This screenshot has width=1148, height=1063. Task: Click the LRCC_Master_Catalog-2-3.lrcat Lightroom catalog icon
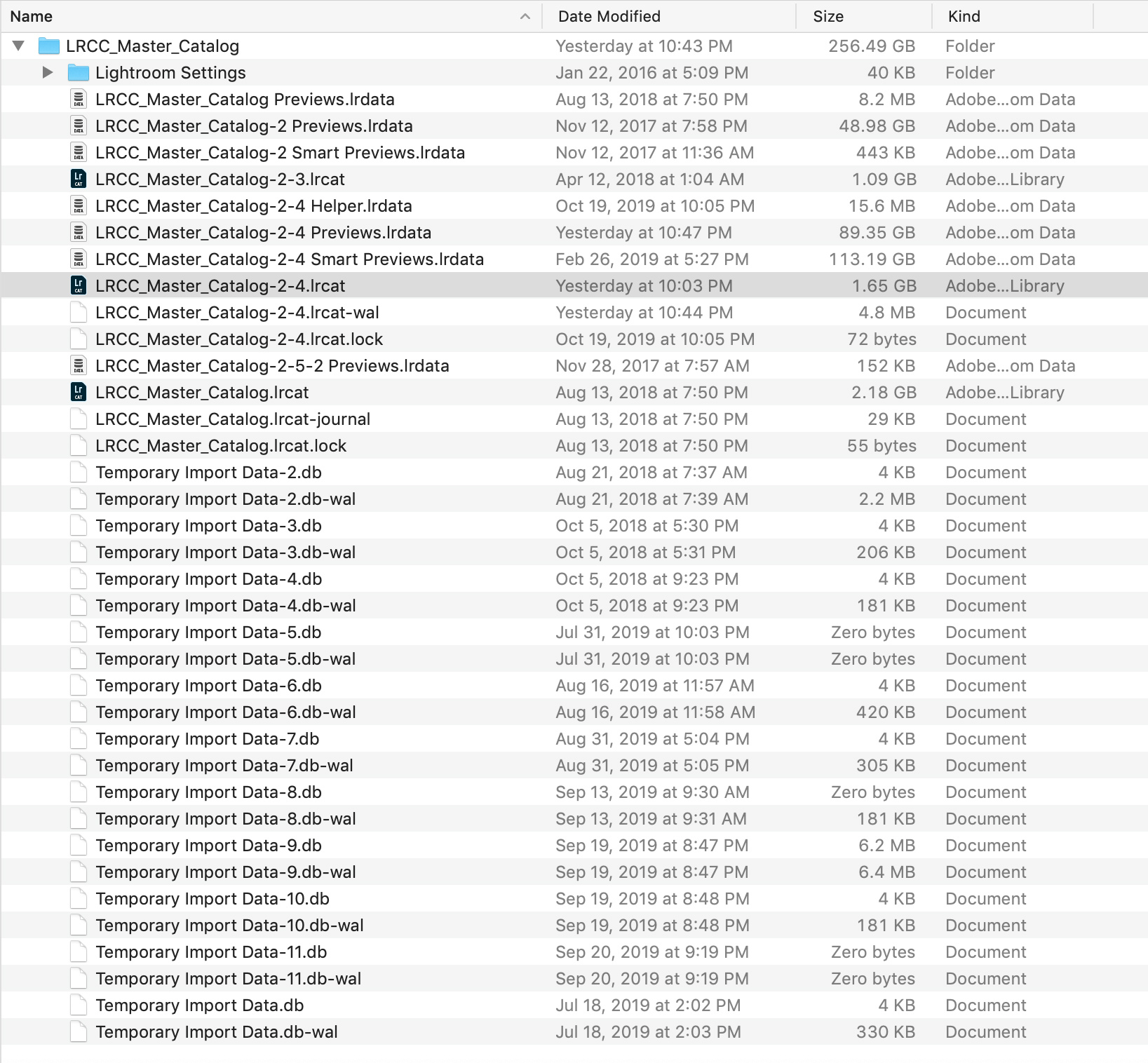pyautogui.click(x=79, y=180)
